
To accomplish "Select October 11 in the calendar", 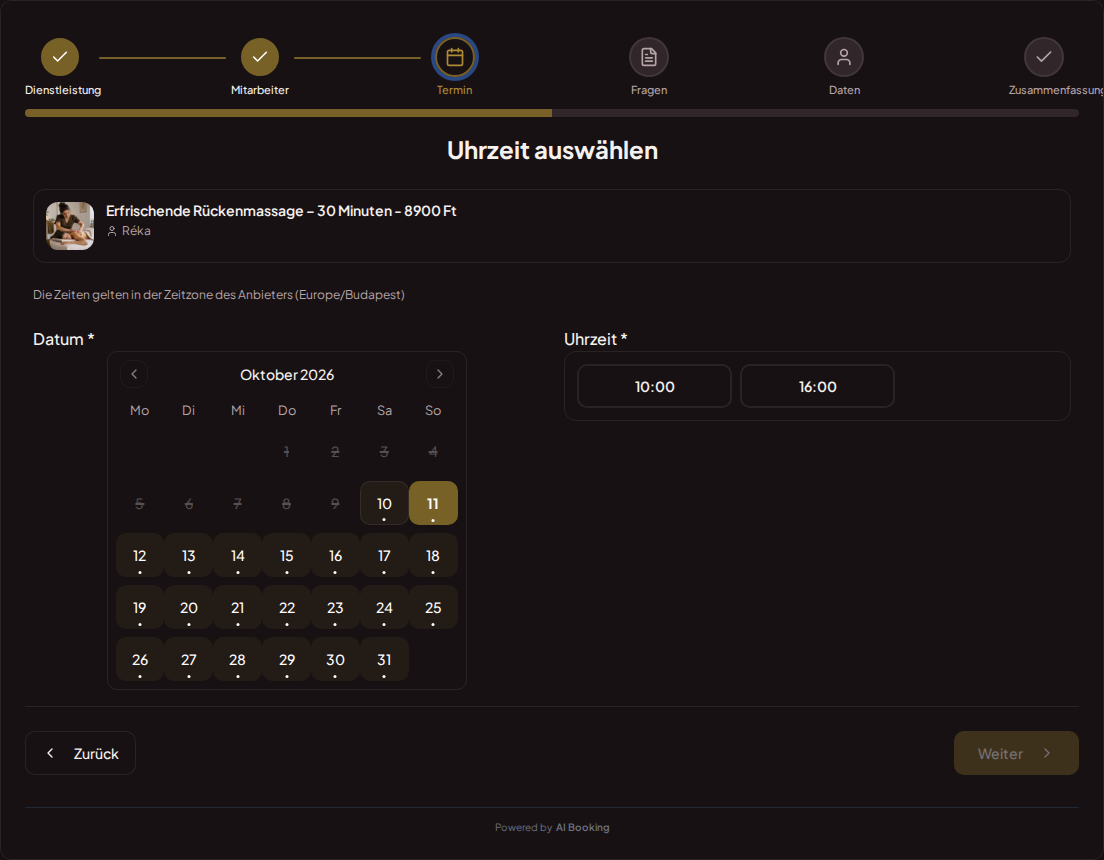I will click(433, 503).
